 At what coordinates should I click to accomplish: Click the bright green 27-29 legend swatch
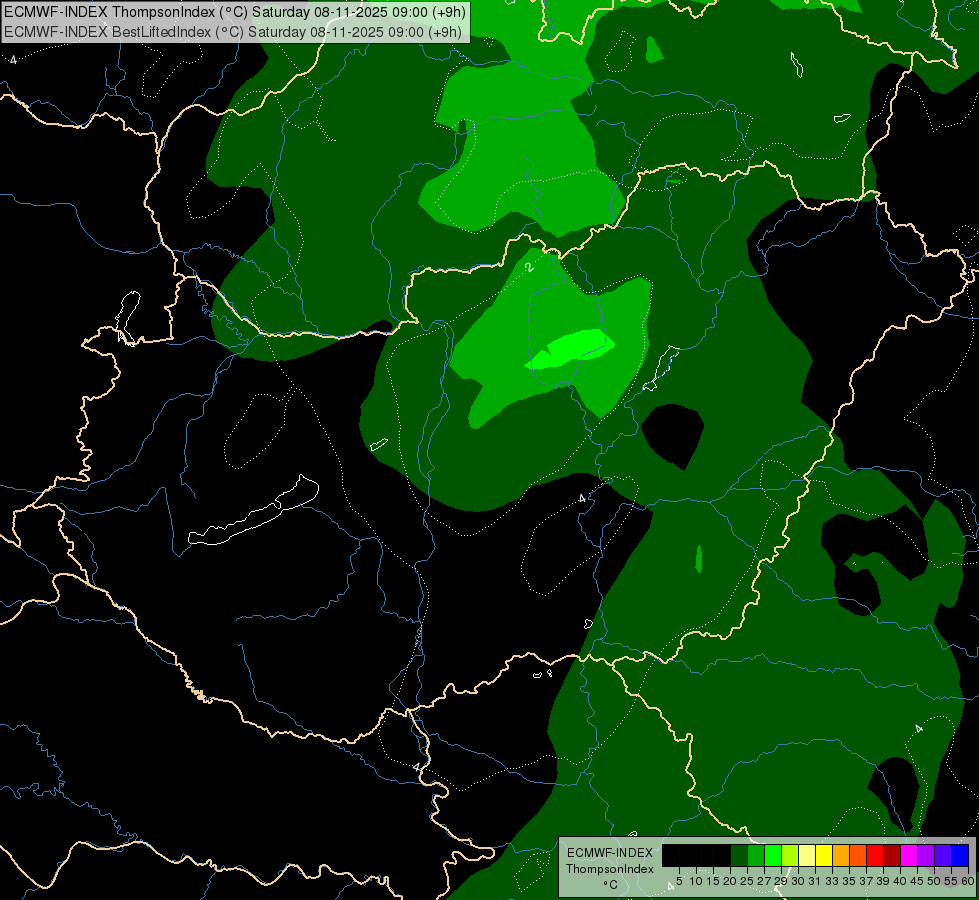pyautogui.click(x=773, y=855)
